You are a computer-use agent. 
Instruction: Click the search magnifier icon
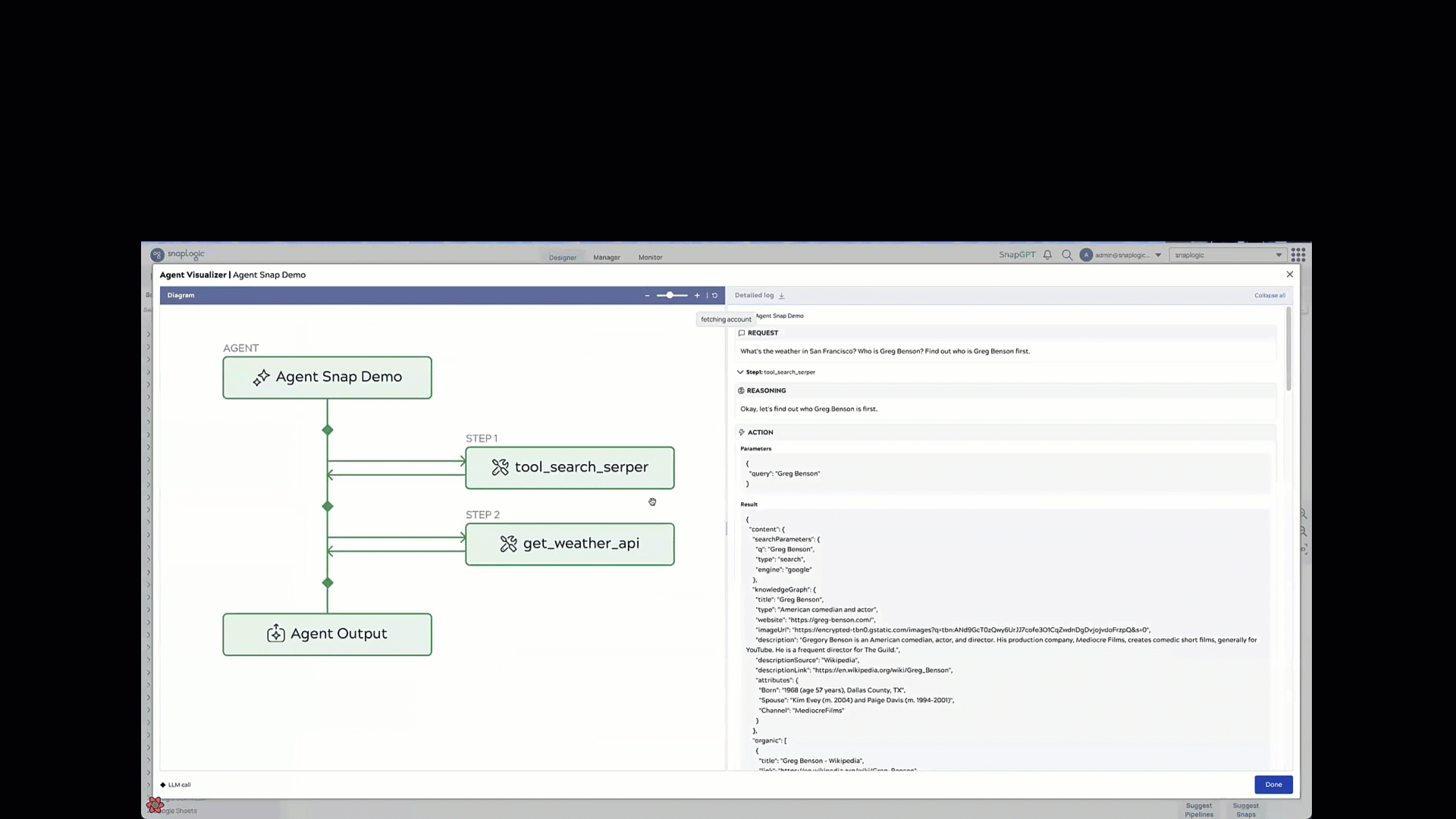[1067, 256]
